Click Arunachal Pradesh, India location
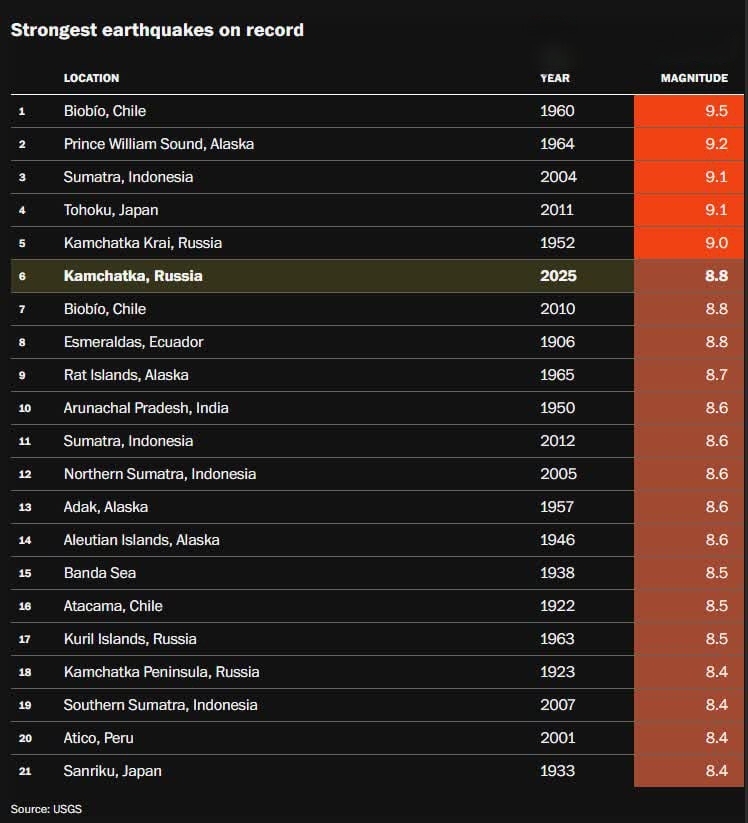 [x=146, y=408]
